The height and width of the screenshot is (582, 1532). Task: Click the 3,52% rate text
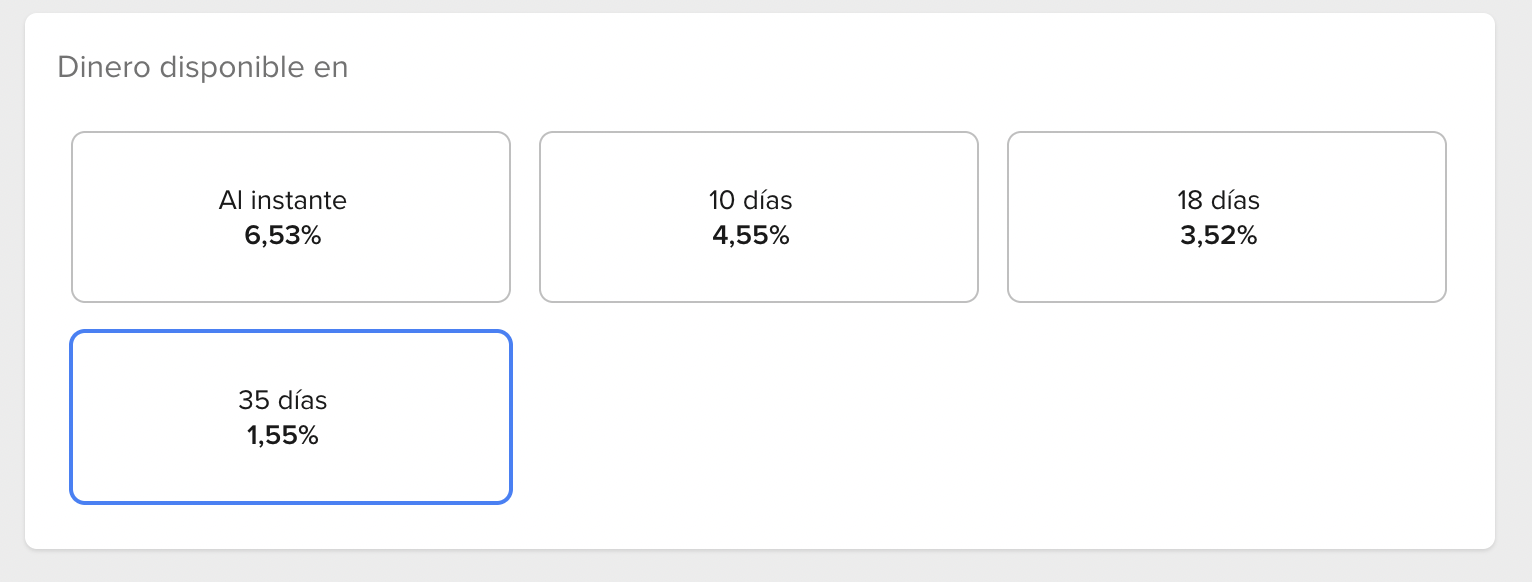[x=1219, y=236]
